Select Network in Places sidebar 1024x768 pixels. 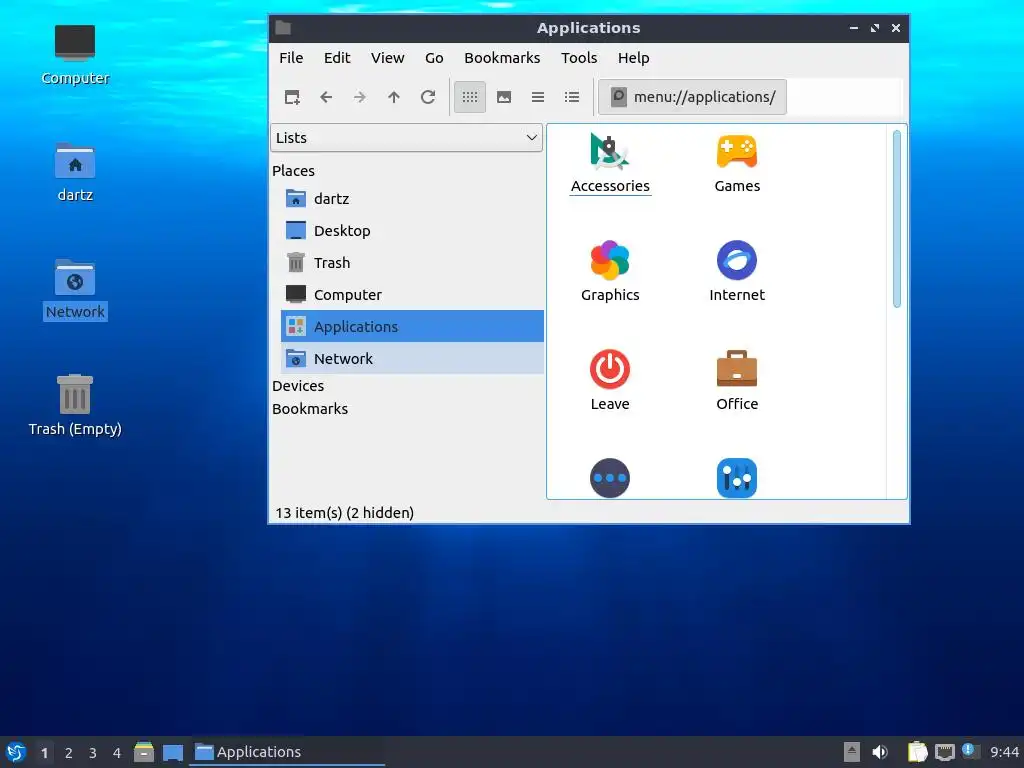[x=412, y=359]
